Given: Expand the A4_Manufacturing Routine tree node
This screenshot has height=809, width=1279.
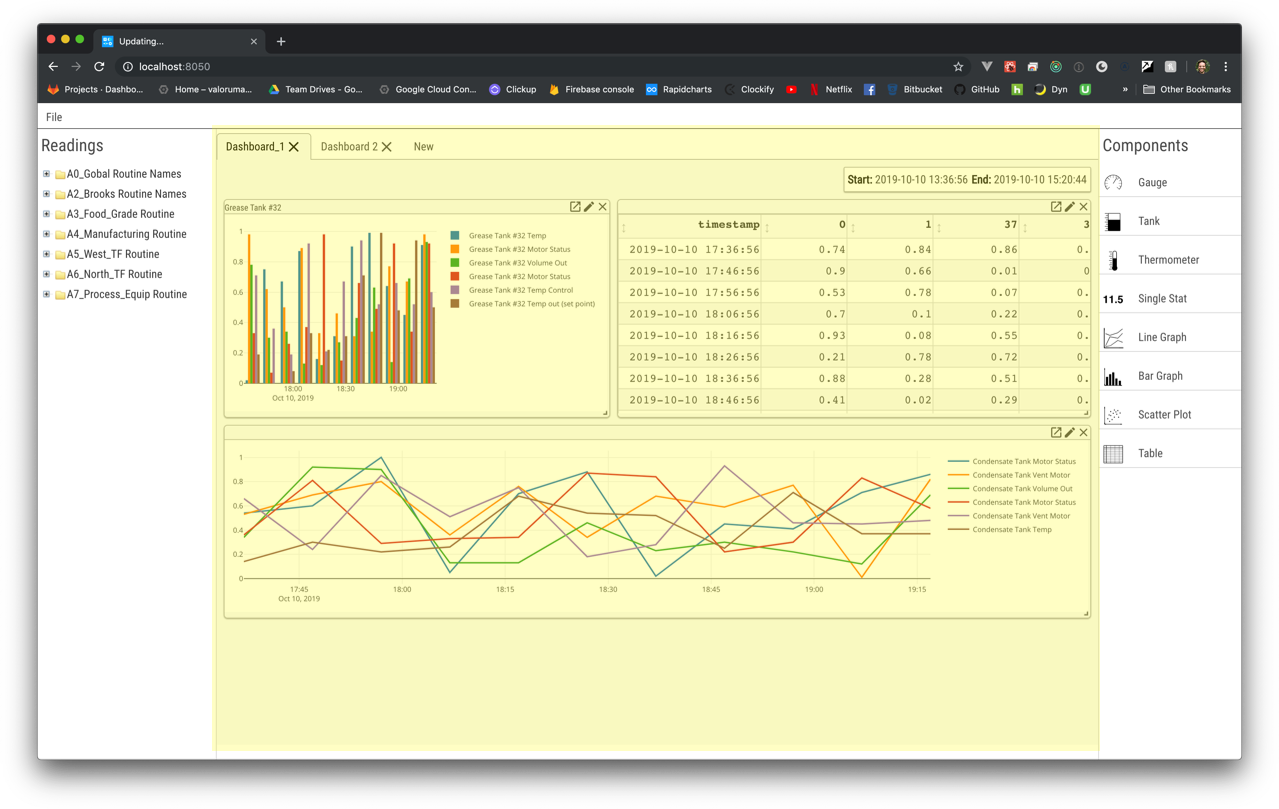Looking at the screenshot, I should [x=46, y=234].
